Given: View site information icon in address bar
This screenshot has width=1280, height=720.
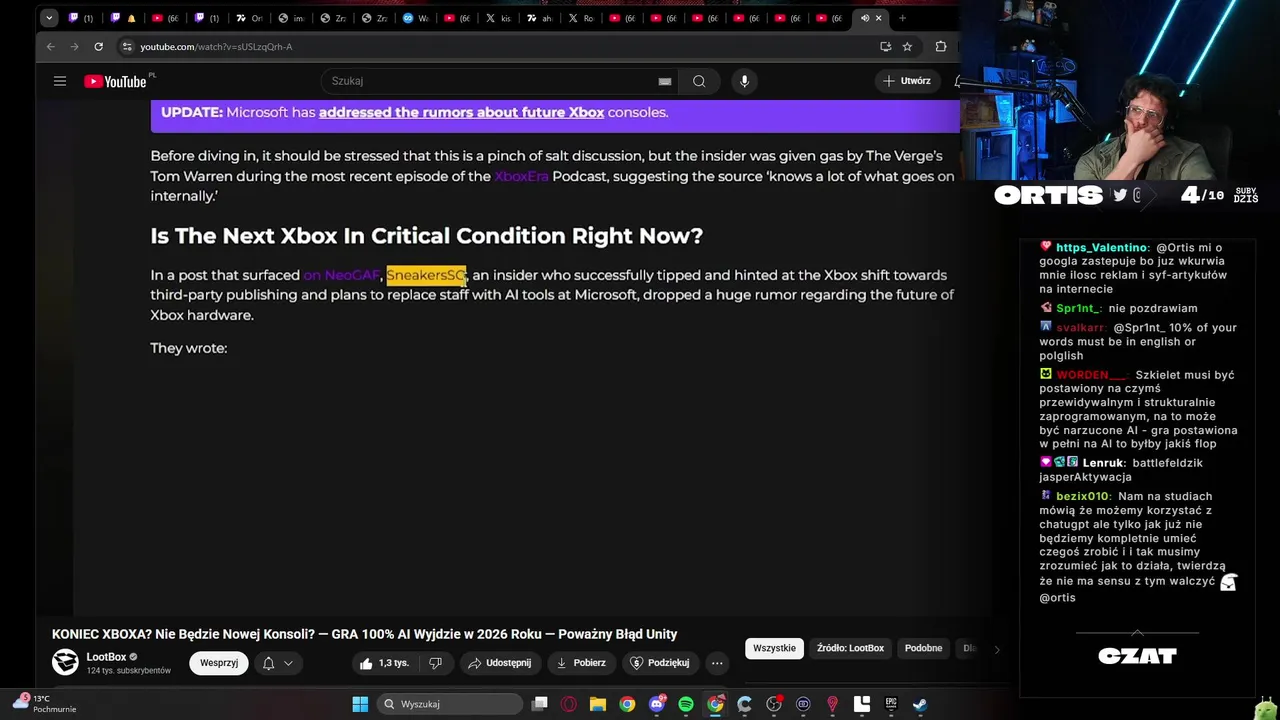Looking at the screenshot, I should [127, 46].
